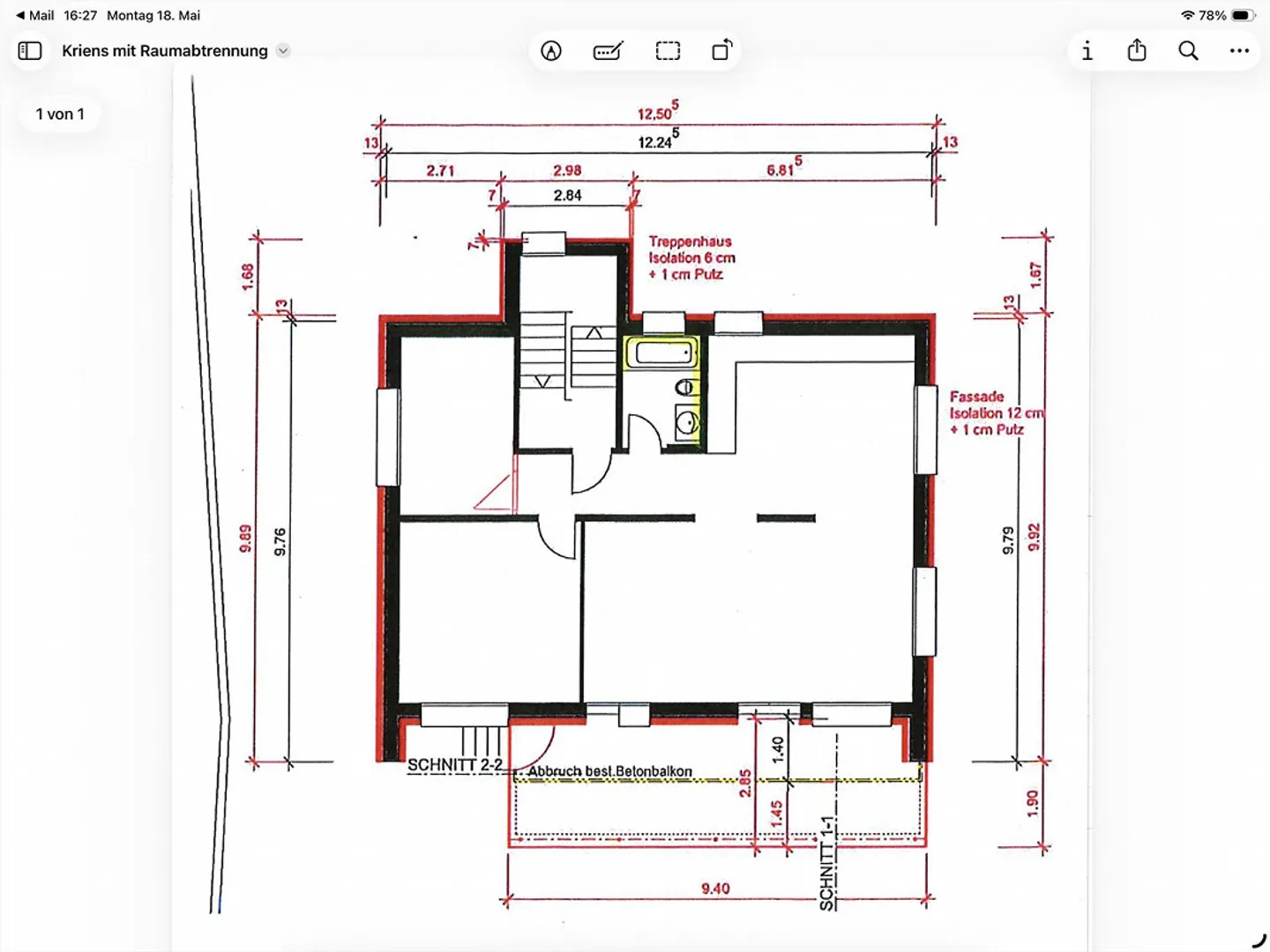1270x952 pixels.
Task: Tap the date 'Montag 18. Mai'
Action: pos(153,15)
